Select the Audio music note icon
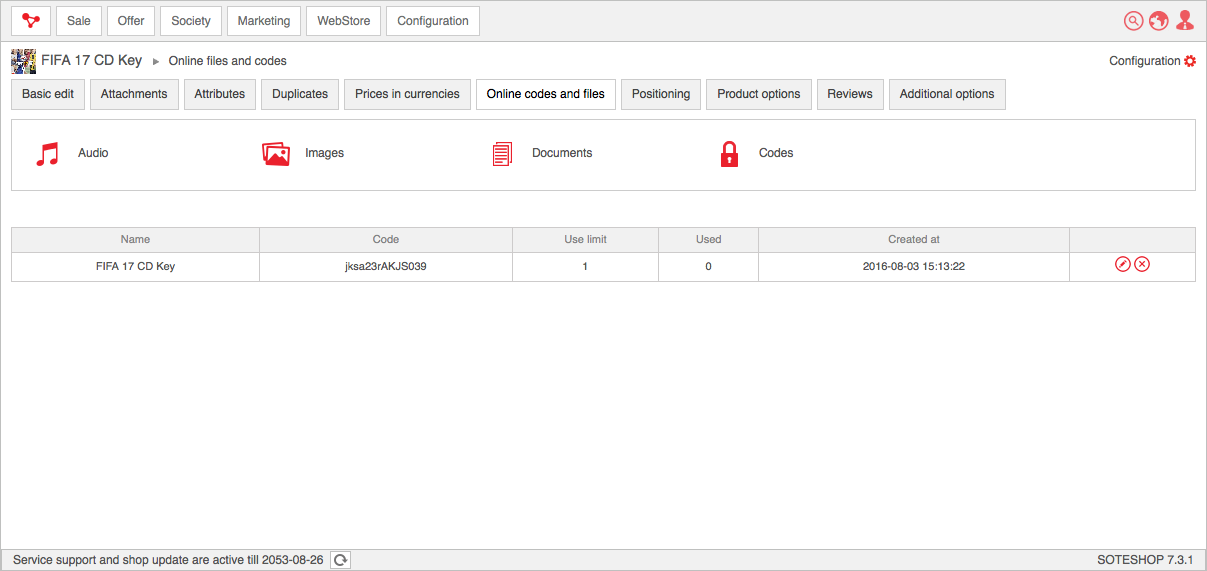 click(x=47, y=153)
